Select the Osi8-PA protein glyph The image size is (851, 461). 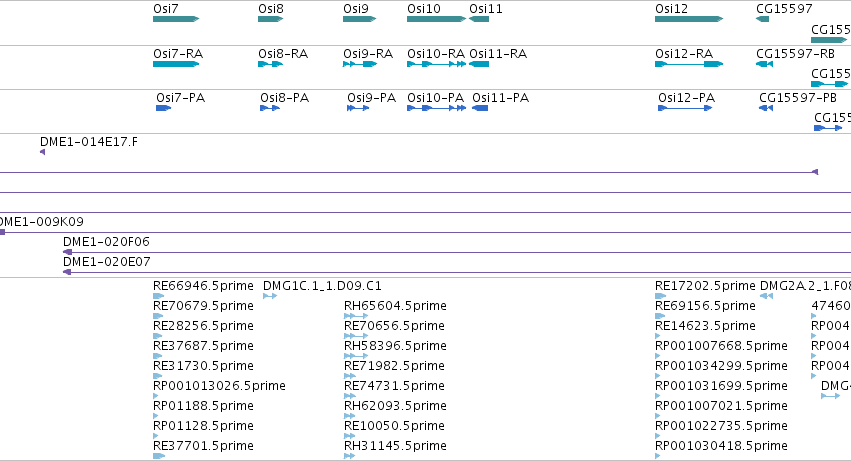tap(270, 108)
